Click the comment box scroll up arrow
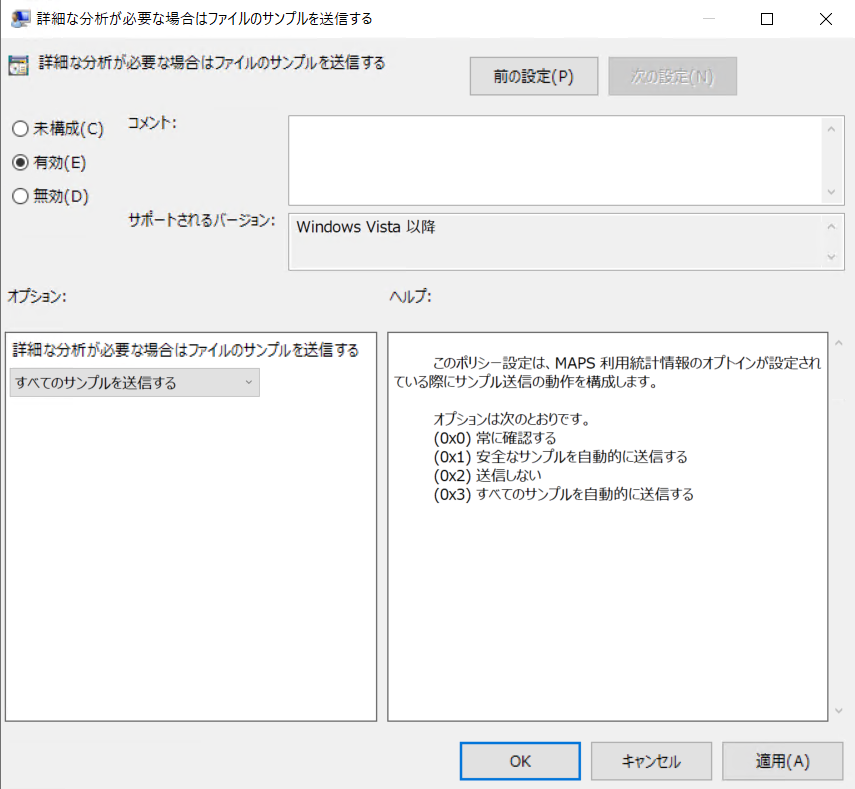Viewport: 855px width, 789px height. (x=831, y=127)
